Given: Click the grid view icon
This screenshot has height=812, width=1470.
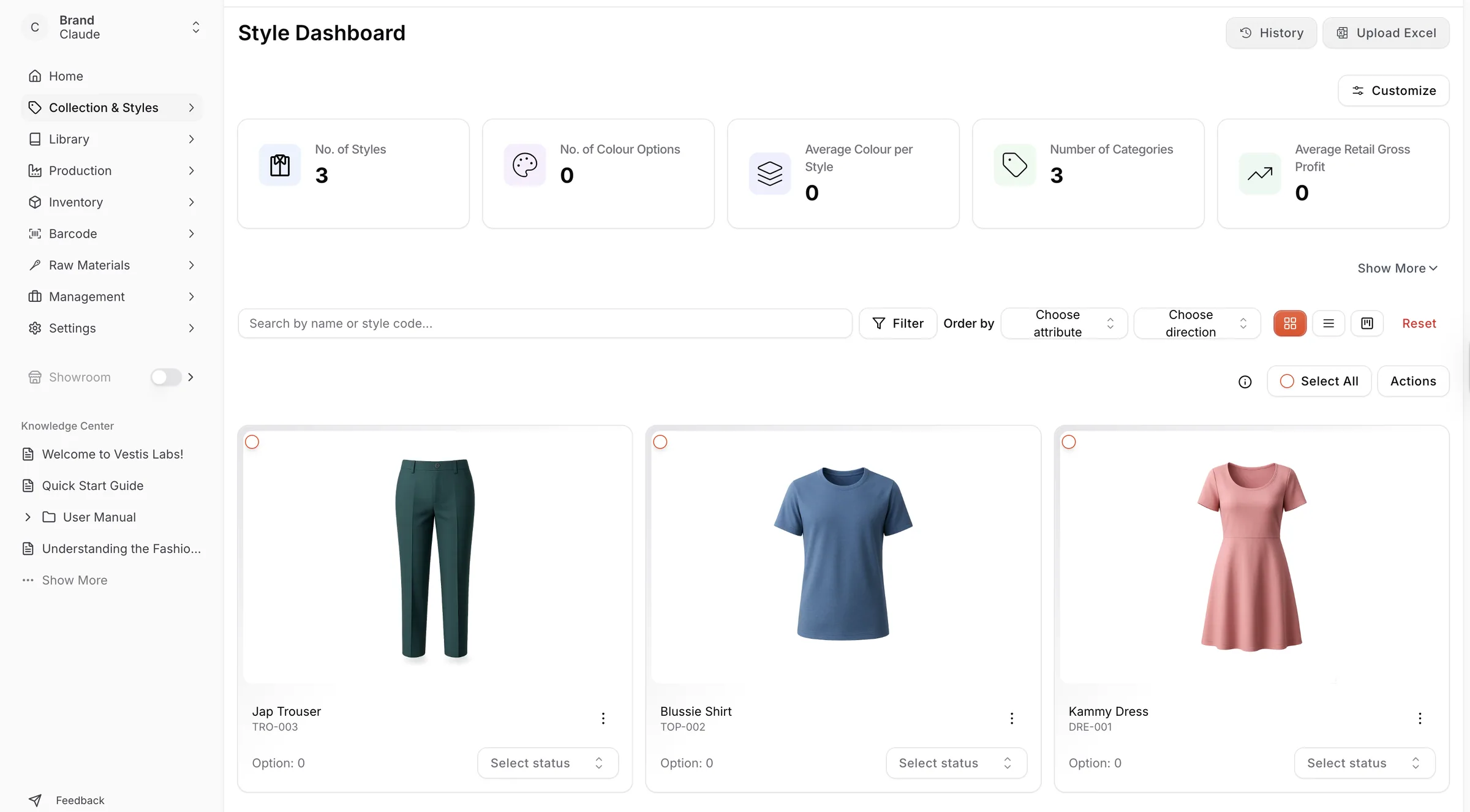Looking at the screenshot, I should (x=1290, y=323).
